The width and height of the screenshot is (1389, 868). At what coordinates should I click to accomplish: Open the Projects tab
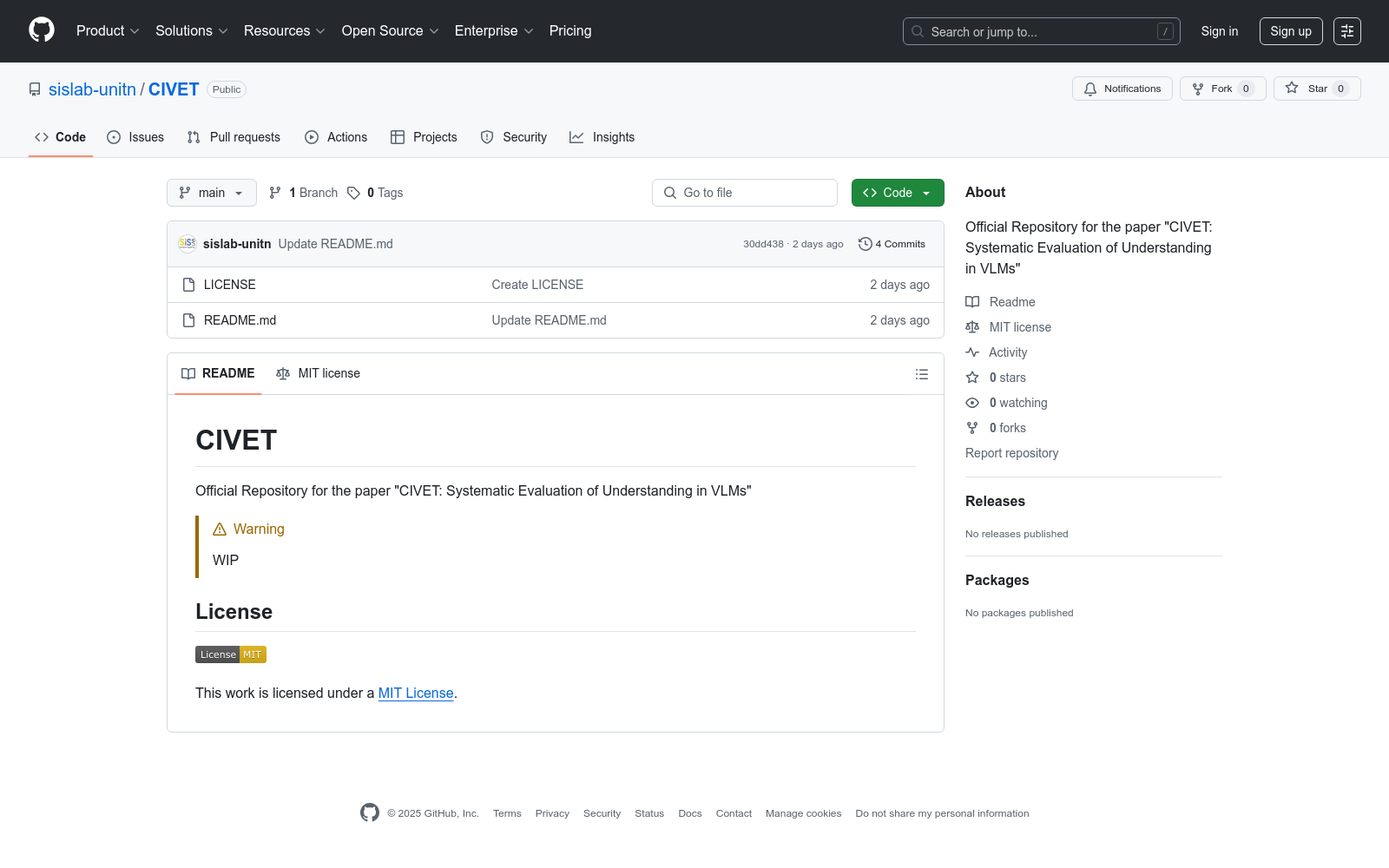(424, 137)
